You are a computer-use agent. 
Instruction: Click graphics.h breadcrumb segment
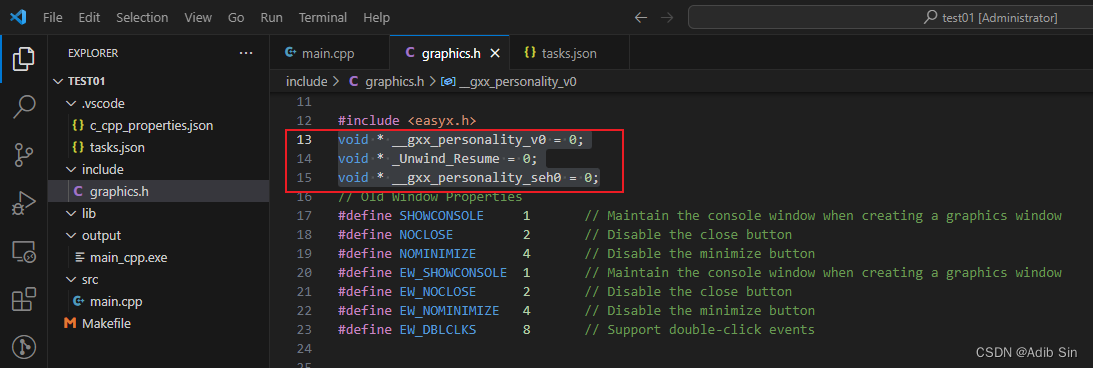(395, 82)
